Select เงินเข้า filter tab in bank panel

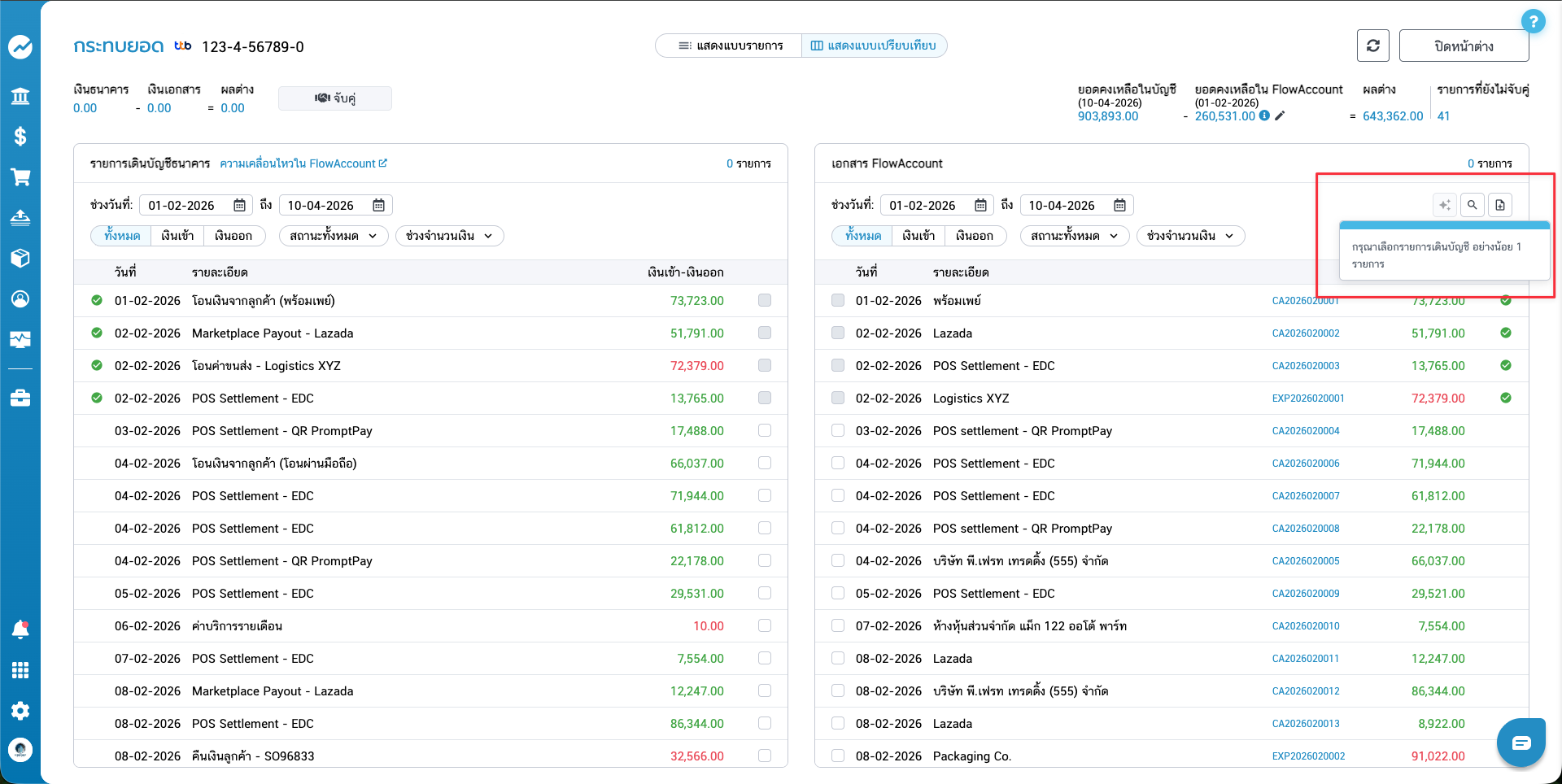[x=177, y=236]
